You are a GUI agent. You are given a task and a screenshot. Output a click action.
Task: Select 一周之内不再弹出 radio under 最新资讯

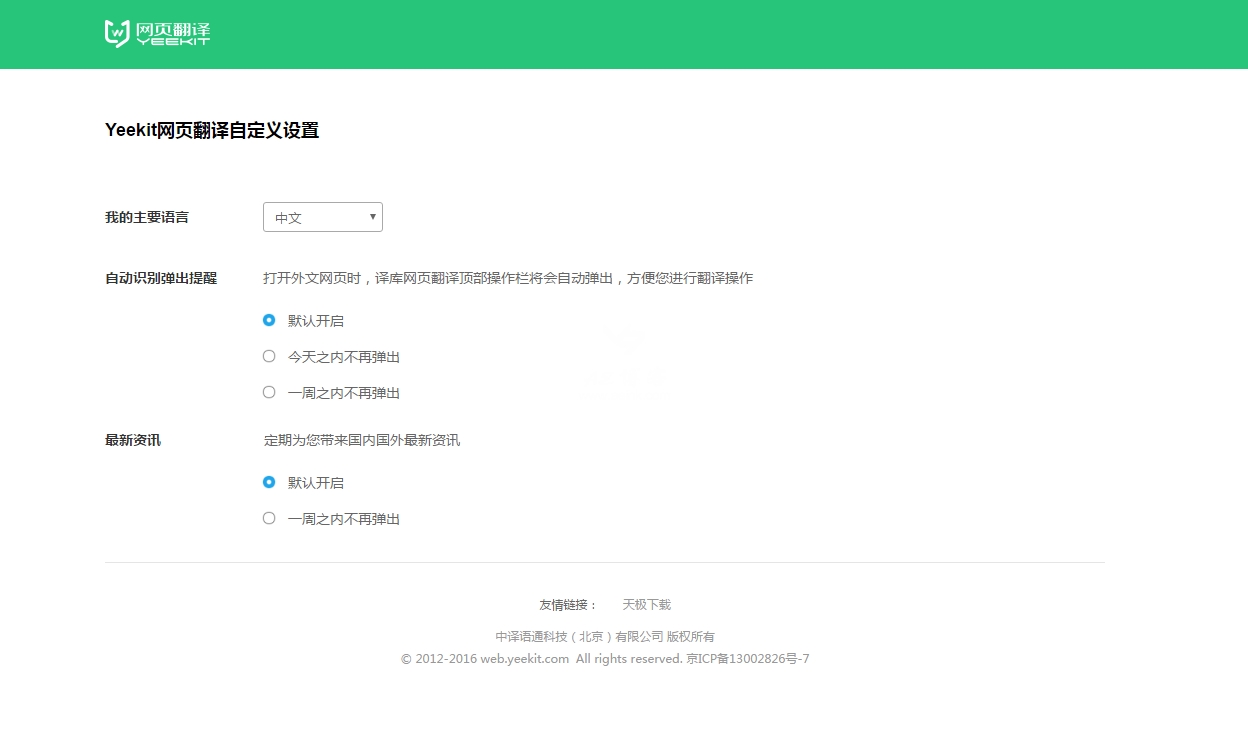pyautogui.click(x=269, y=518)
